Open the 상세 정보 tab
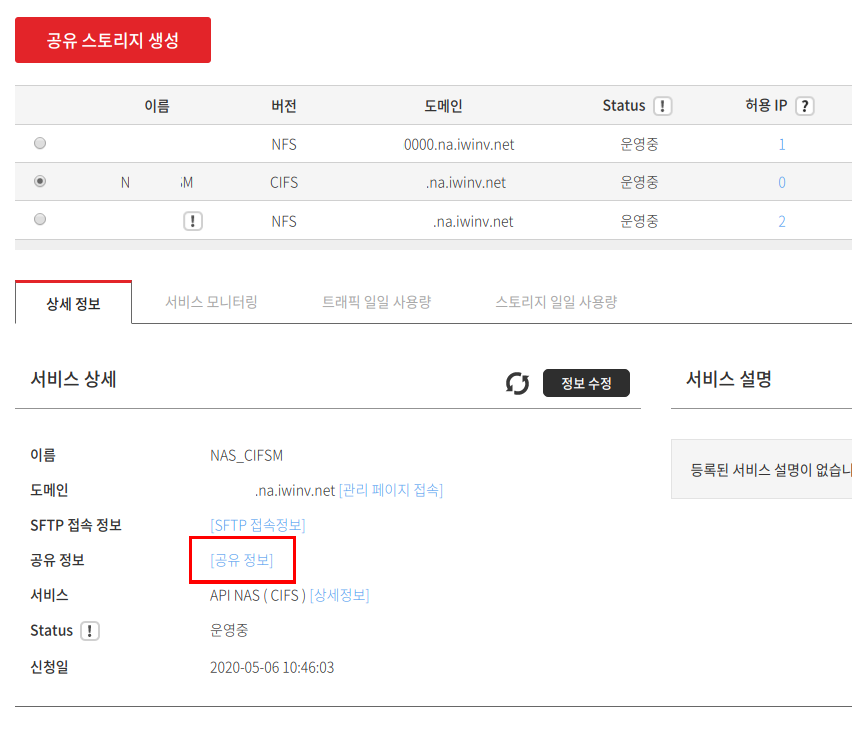 pos(73,303)
